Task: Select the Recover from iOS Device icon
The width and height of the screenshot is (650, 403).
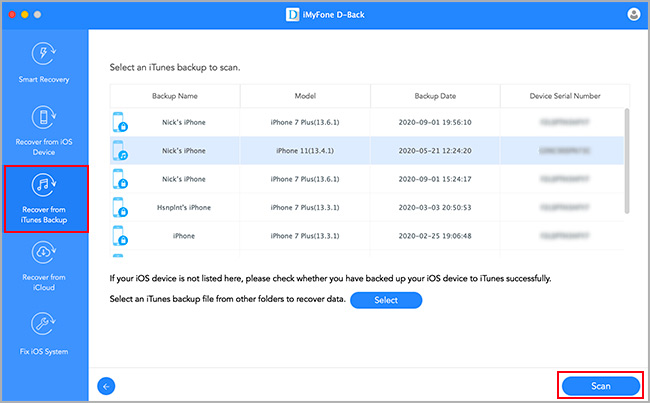Action: (x=44, y=117)
